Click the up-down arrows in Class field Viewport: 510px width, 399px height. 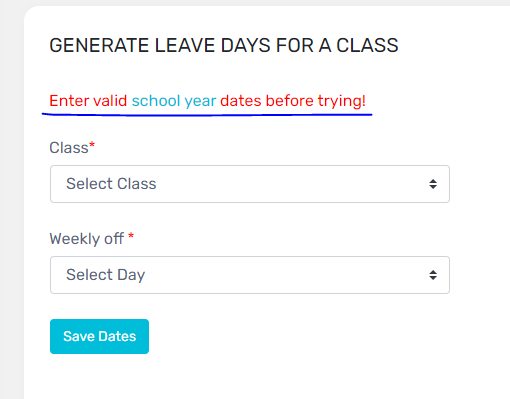tap(433, 184)
